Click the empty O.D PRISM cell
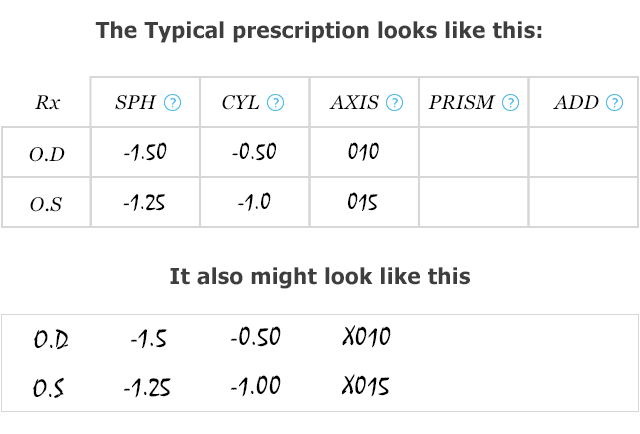640x434 pixels. [474, 152]
